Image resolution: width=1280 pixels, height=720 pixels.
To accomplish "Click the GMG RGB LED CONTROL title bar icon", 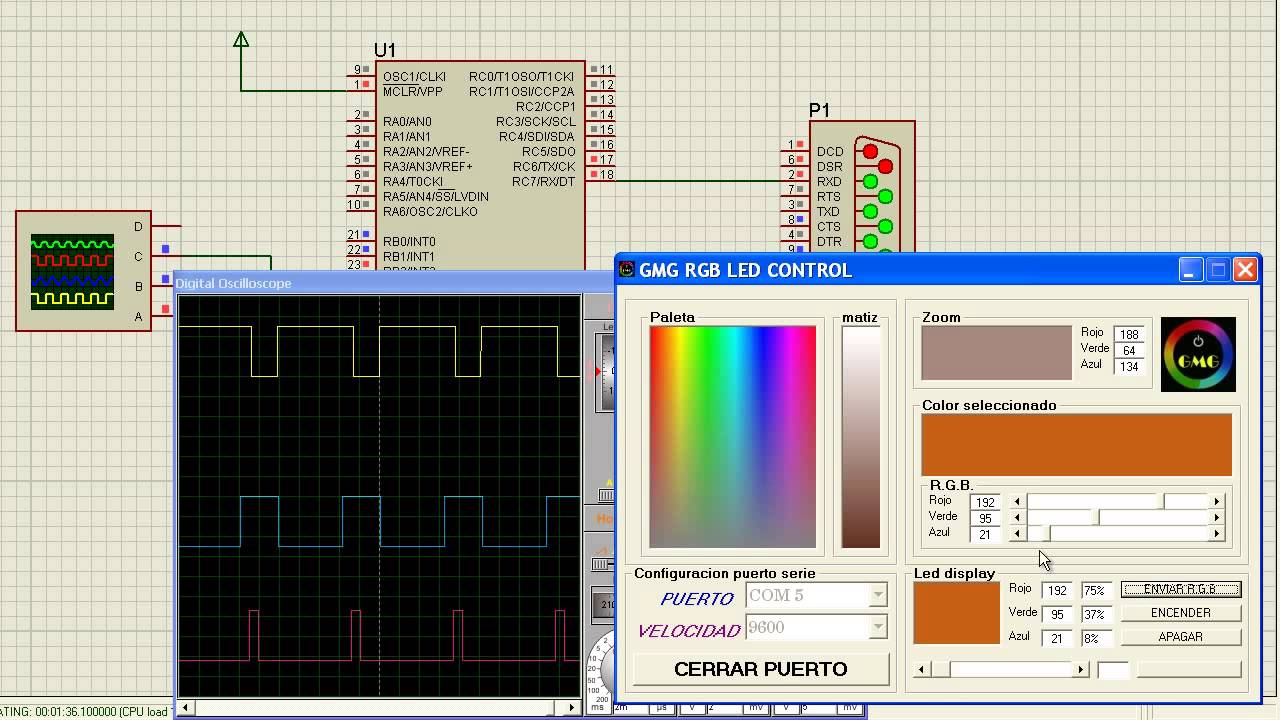I will tap(627, 269).
